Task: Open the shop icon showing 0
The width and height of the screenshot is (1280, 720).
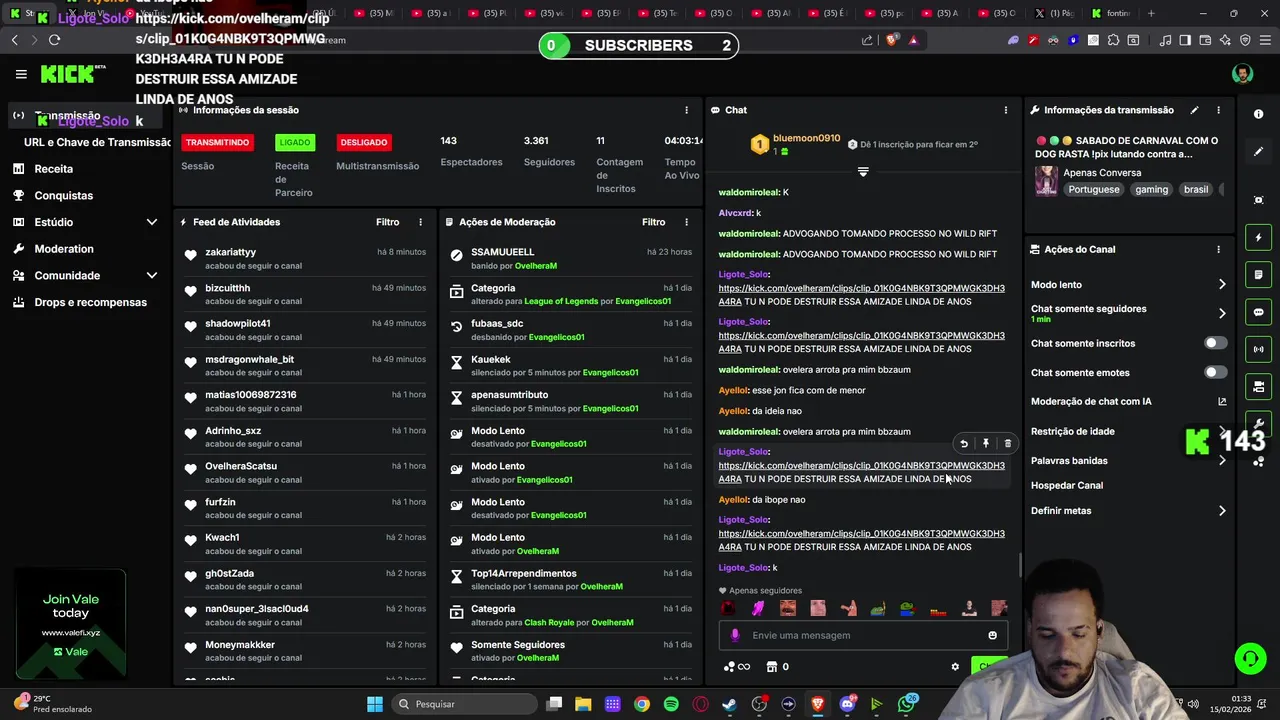Action: coord(777,667)
